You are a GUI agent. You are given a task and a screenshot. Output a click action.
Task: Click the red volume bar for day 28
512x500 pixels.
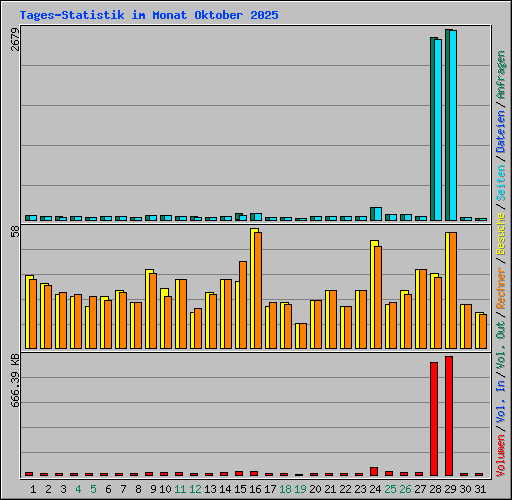pos(434,419)
